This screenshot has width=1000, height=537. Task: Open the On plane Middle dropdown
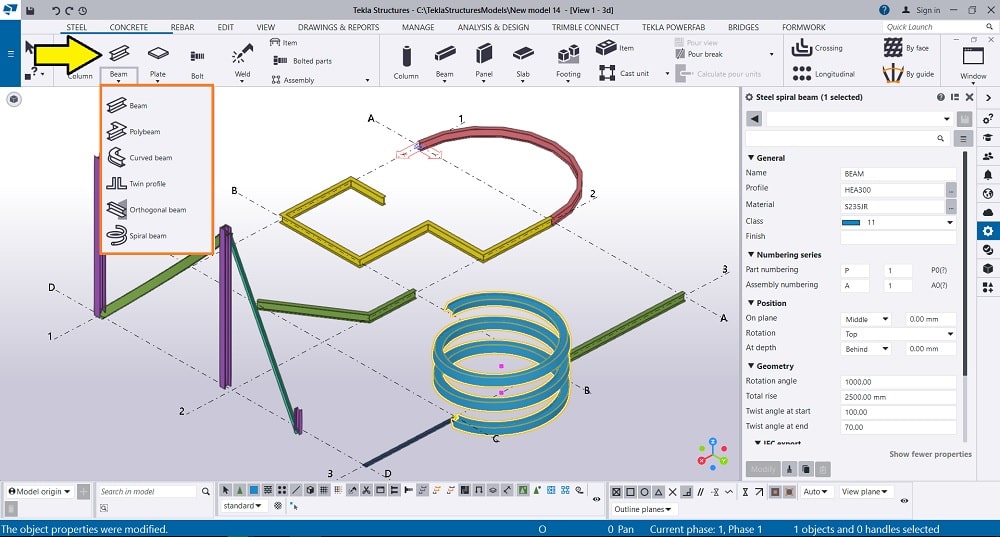[866, 319]
